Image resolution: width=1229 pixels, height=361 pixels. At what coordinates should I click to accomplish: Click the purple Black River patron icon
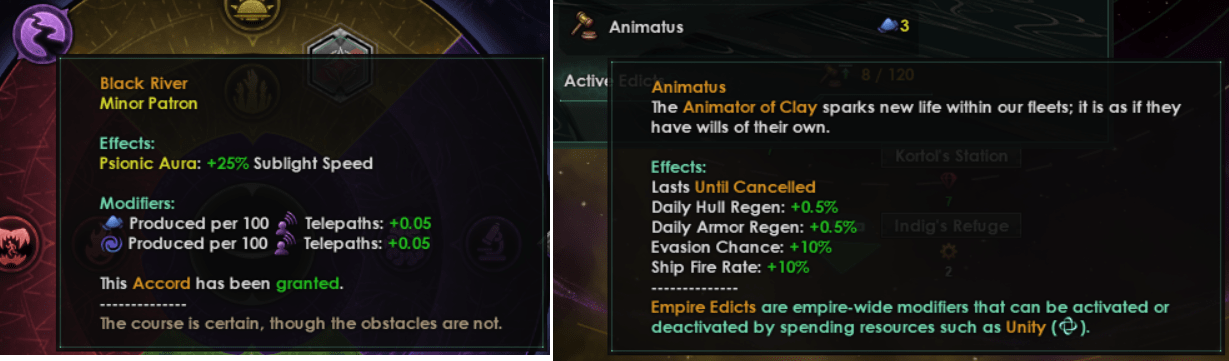[40, 32]
